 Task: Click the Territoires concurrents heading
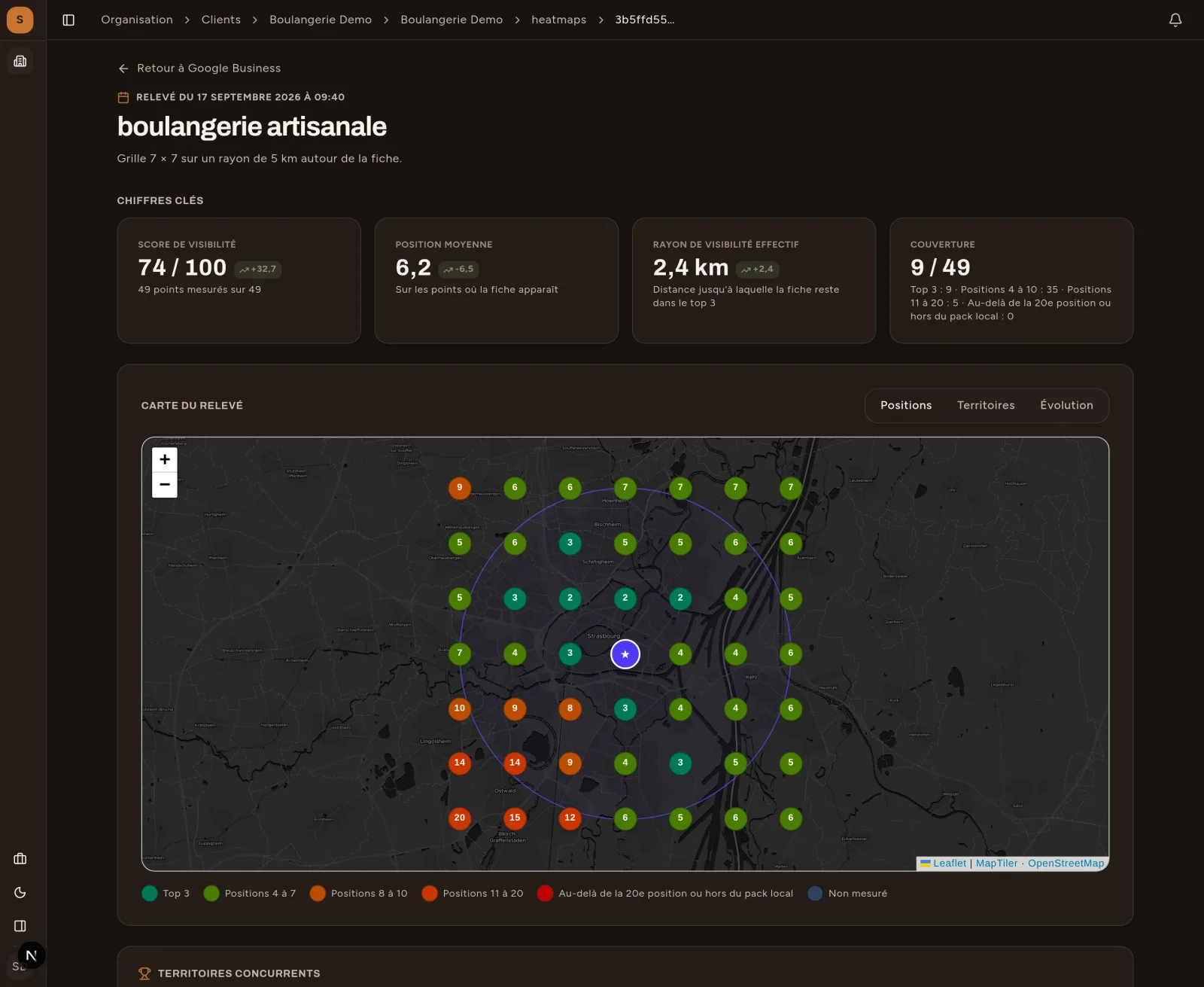(x=239, y=973)
